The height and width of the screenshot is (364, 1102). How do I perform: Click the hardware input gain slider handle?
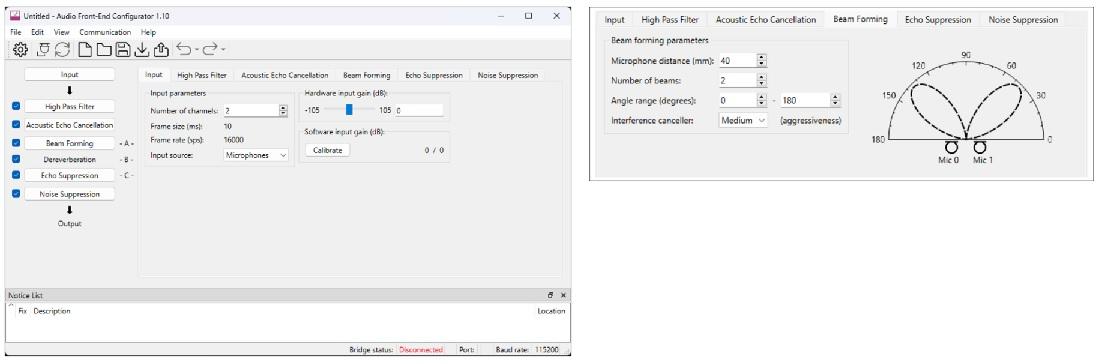(x=349, y=110)
